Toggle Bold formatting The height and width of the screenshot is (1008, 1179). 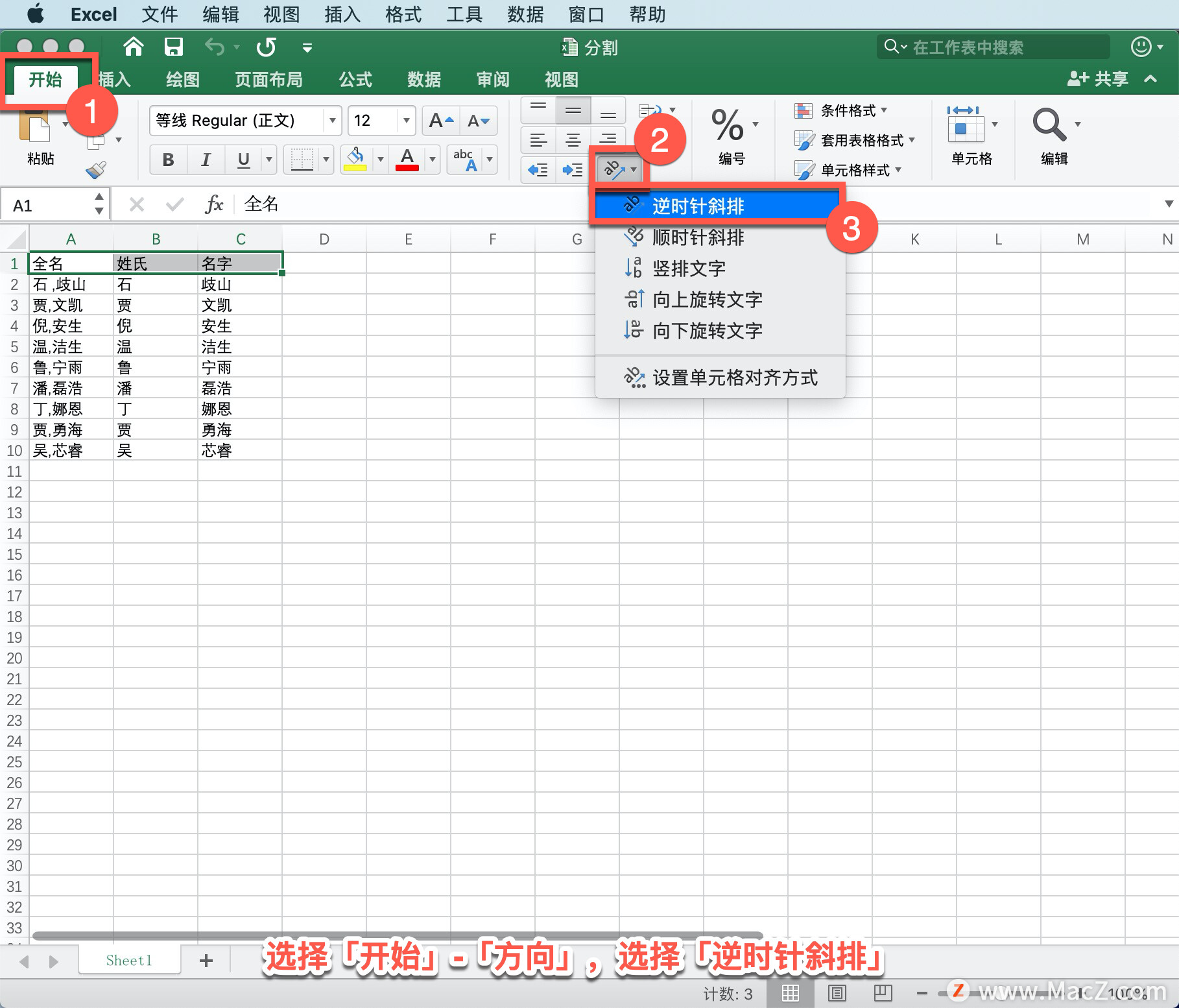(x=168, y=160)
